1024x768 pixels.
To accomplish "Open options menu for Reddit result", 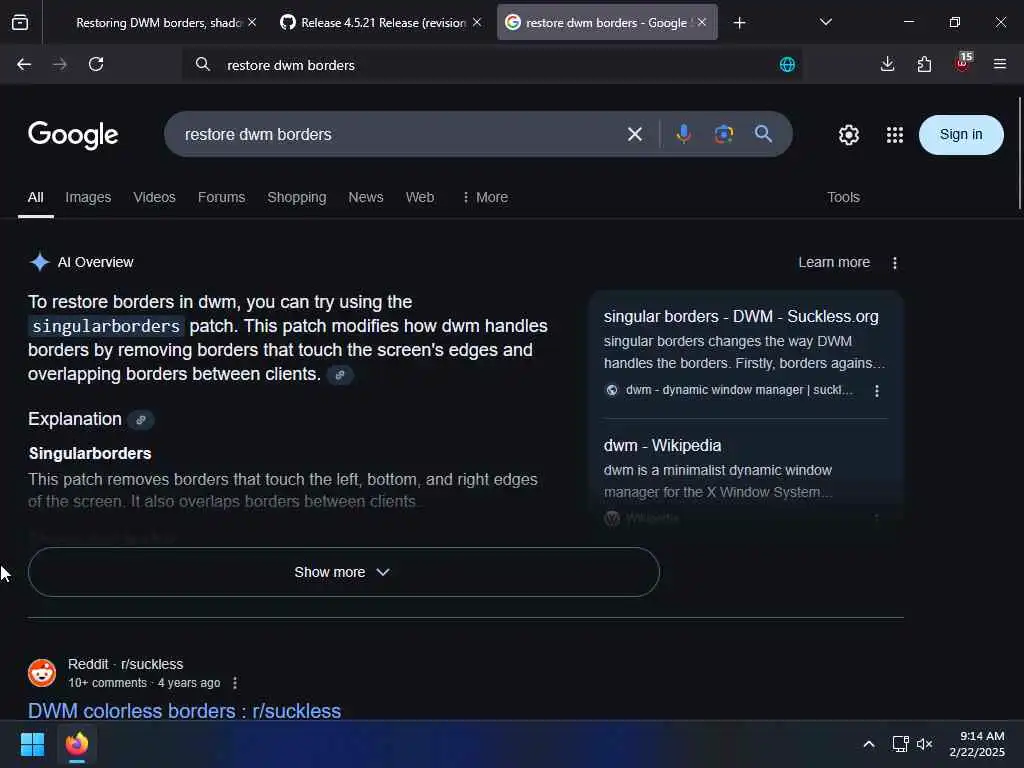I will pos(235,683).
